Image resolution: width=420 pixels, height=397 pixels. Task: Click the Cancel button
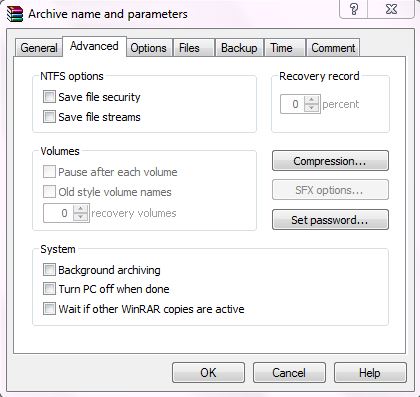[289, 372]
